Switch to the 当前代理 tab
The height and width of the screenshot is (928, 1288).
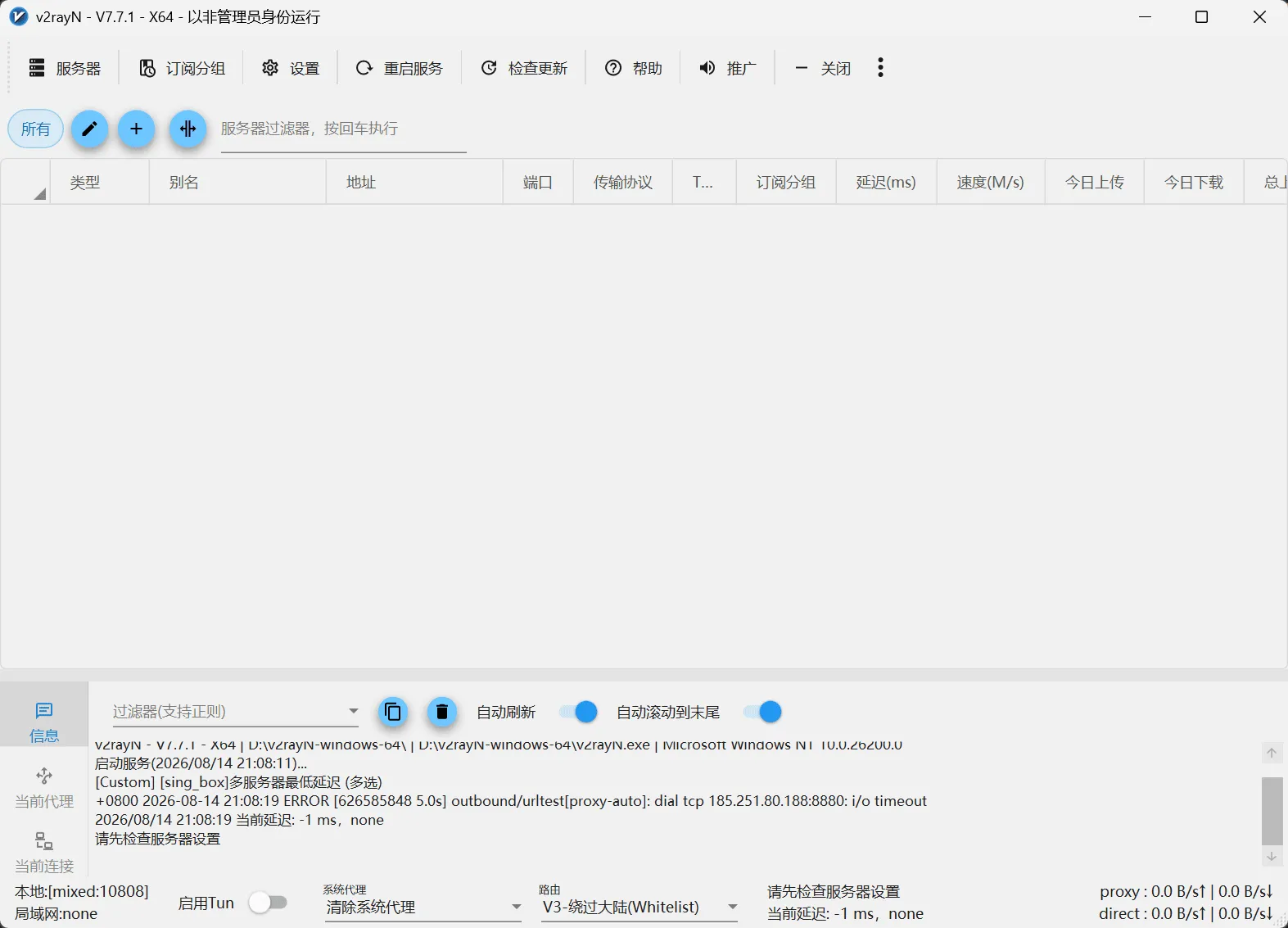(44, 788)
